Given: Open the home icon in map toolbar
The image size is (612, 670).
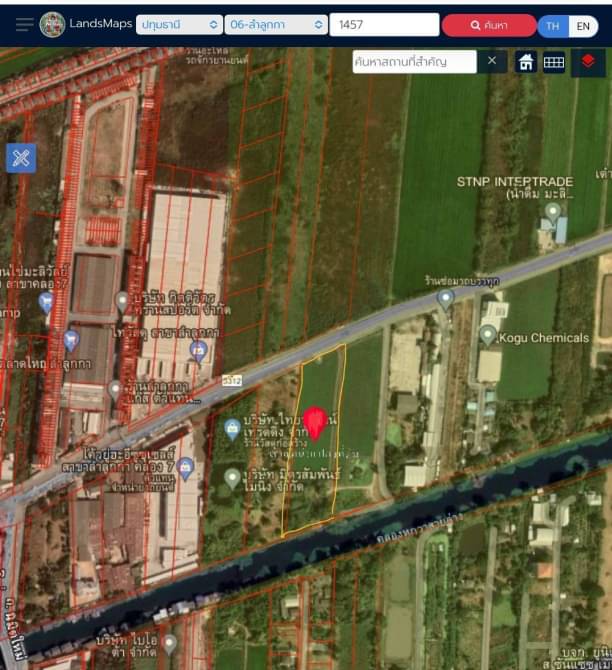Looking at the screenshot, I should [x=526, y=62].
